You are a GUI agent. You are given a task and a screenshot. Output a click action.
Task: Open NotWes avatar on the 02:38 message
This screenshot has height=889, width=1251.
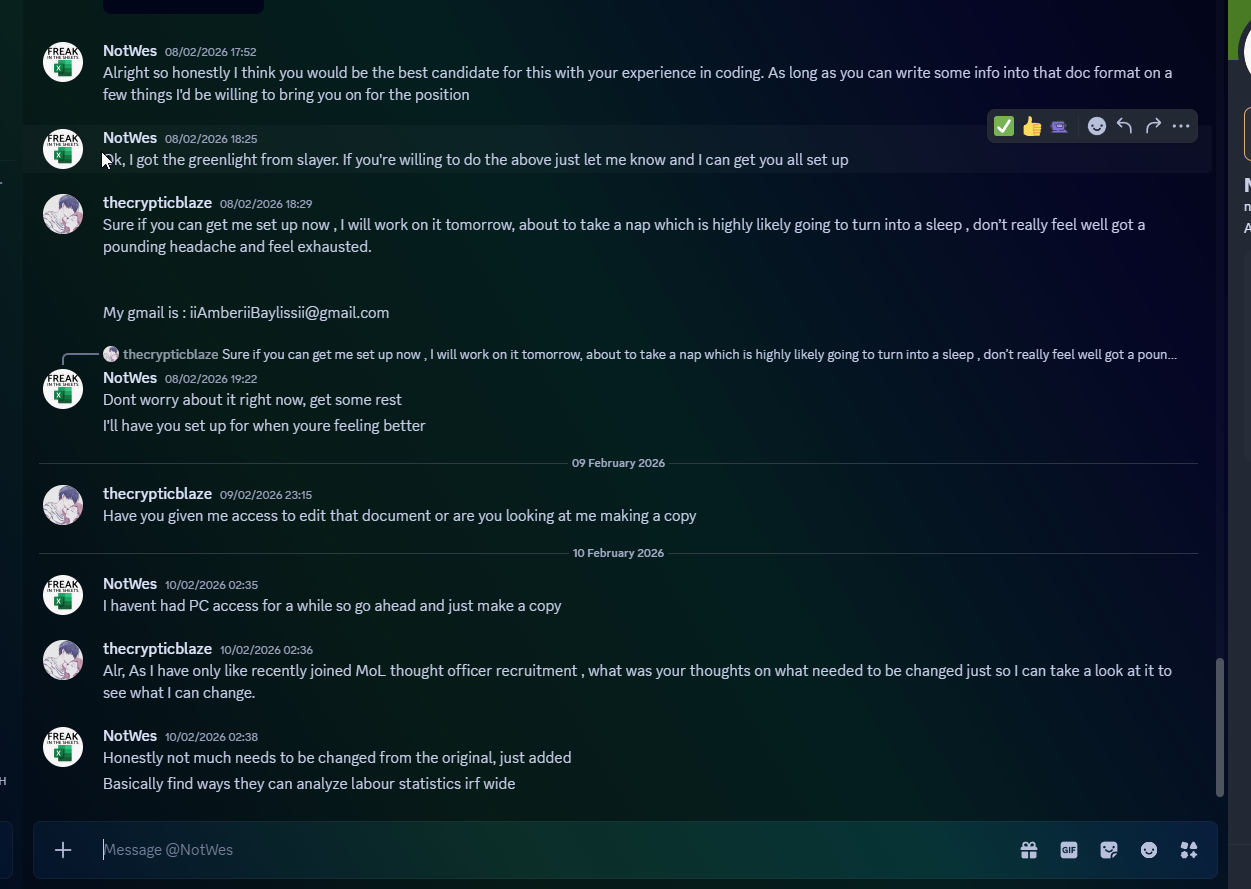(x=63, y=747)
